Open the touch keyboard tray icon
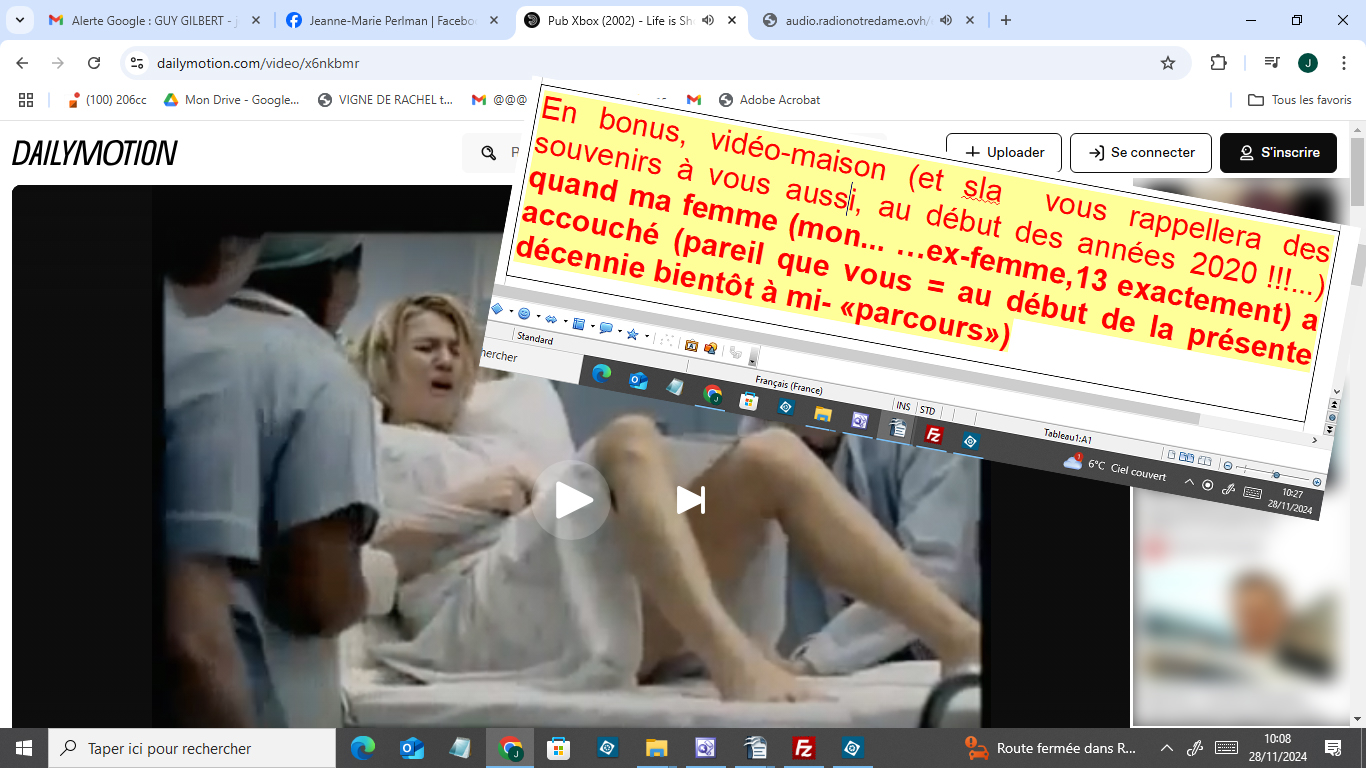 click(x=1226, y=748)
